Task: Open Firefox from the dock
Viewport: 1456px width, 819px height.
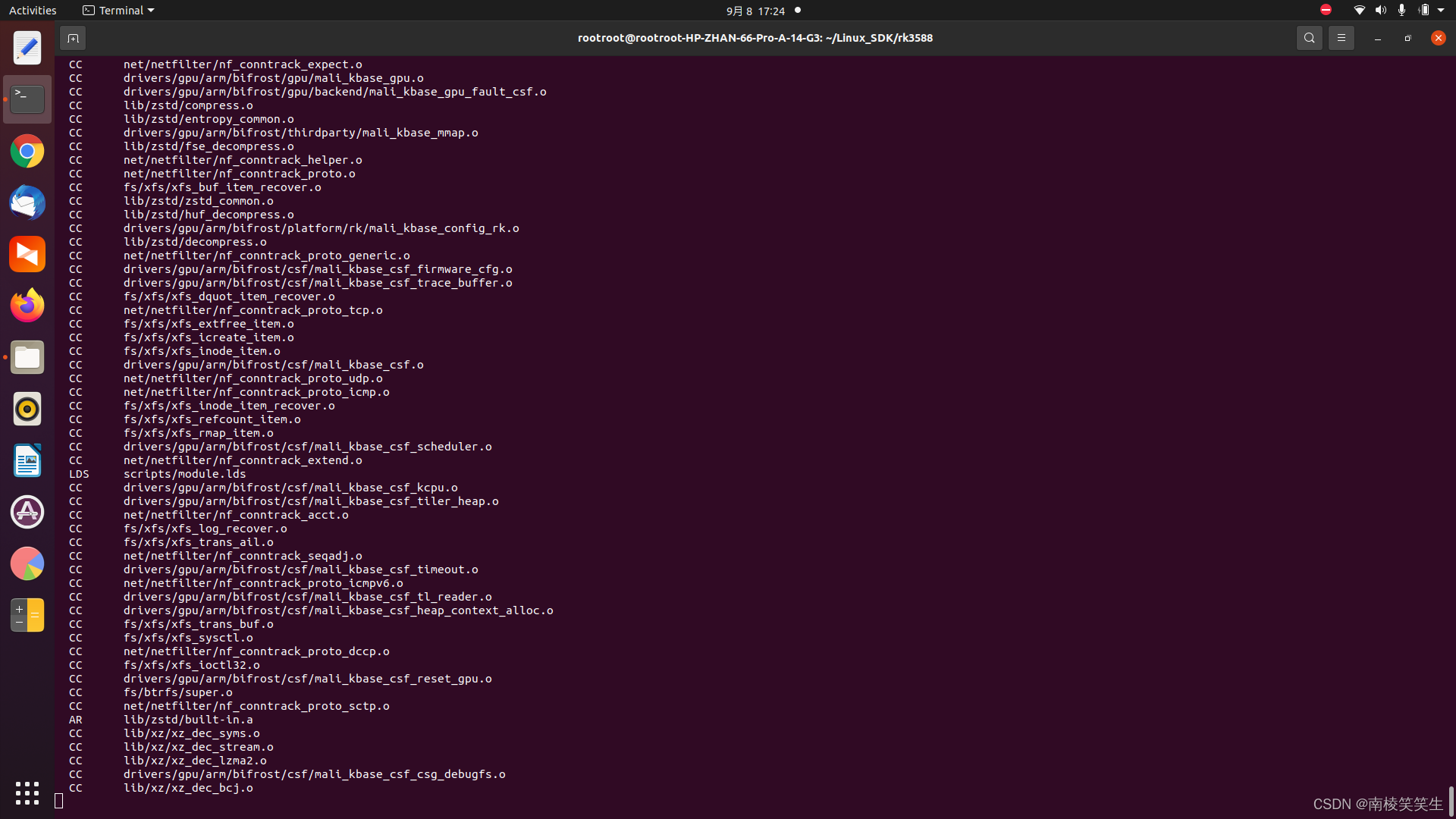Action: point(27,305)
